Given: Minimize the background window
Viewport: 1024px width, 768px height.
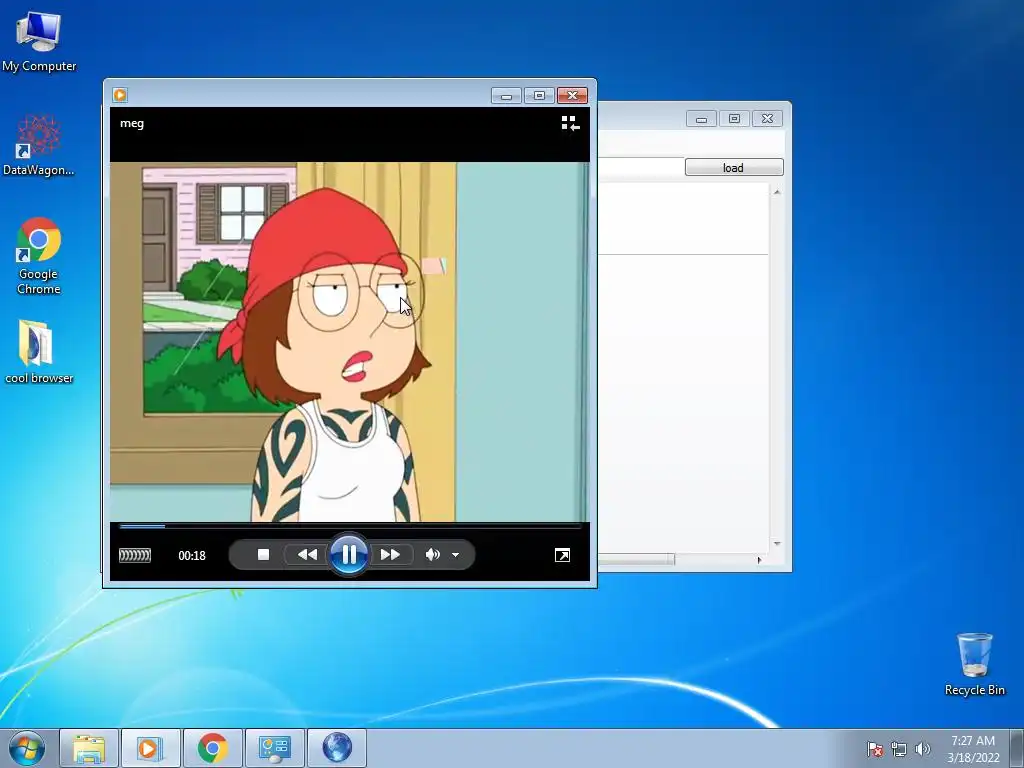Looking at the screenshot, I should (x=701, y=119).
